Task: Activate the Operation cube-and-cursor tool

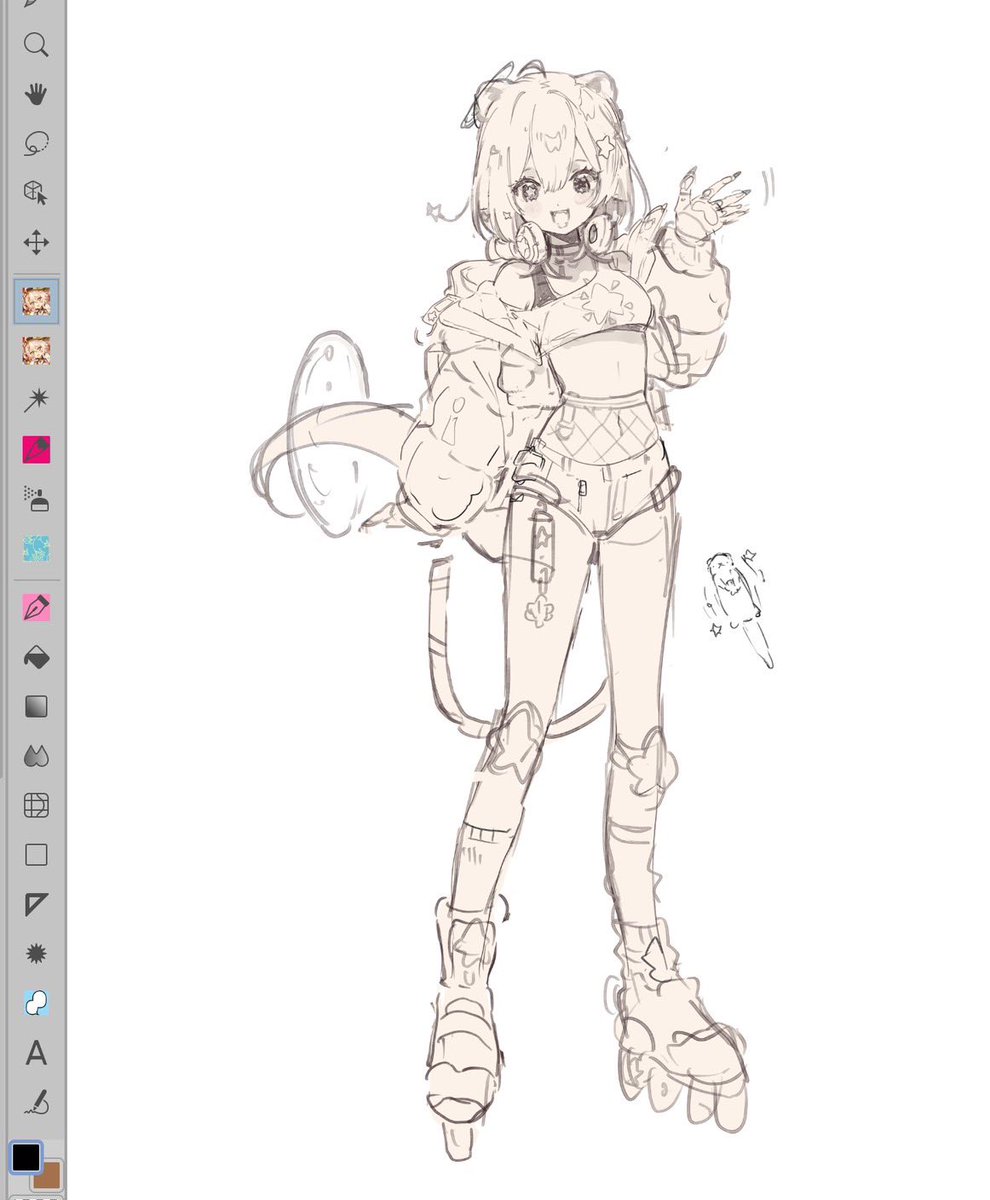Action: click(36, 193)
